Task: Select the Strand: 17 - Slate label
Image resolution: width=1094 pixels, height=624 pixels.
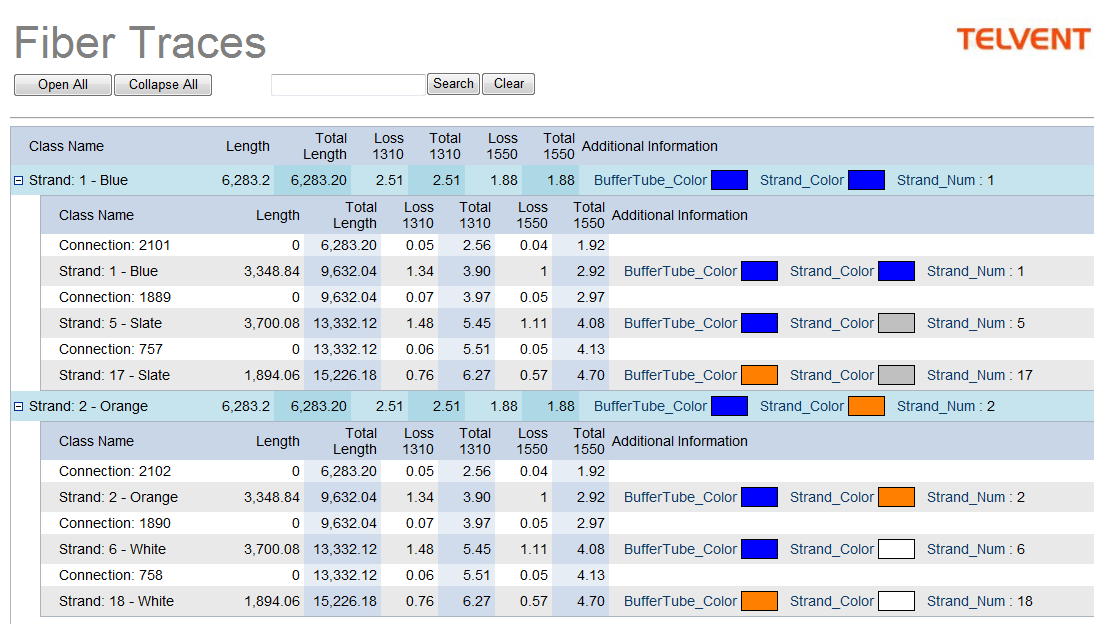Action: coord(114,375)
